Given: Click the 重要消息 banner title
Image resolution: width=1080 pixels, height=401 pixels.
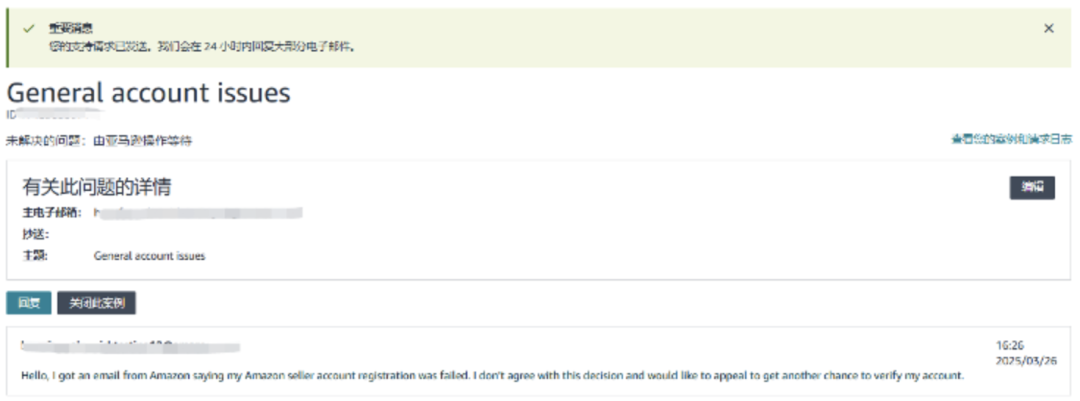Looking at the screenshot, I should 71,29.
